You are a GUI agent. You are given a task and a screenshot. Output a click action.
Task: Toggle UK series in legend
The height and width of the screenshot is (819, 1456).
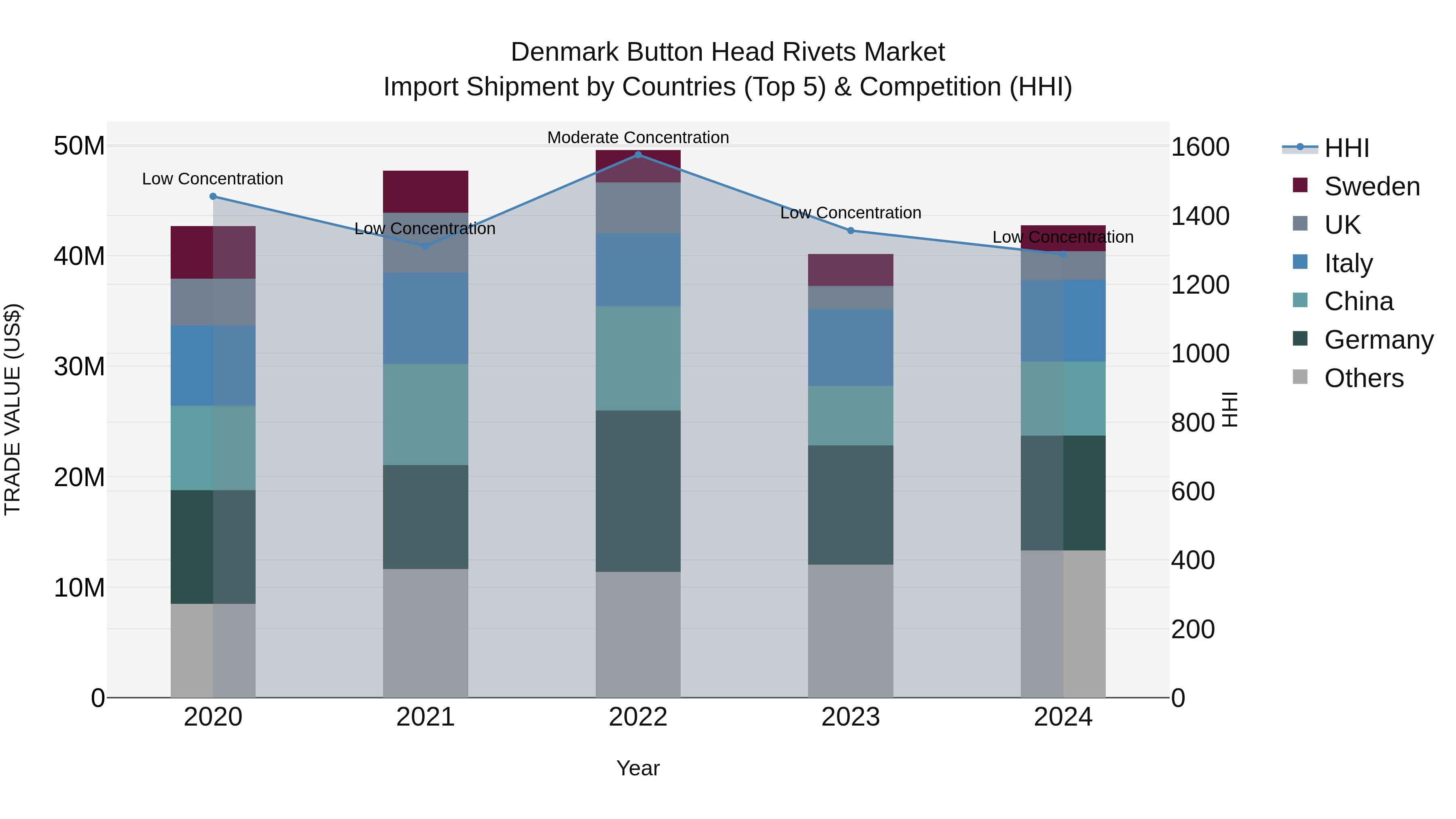pos(1327,224)
